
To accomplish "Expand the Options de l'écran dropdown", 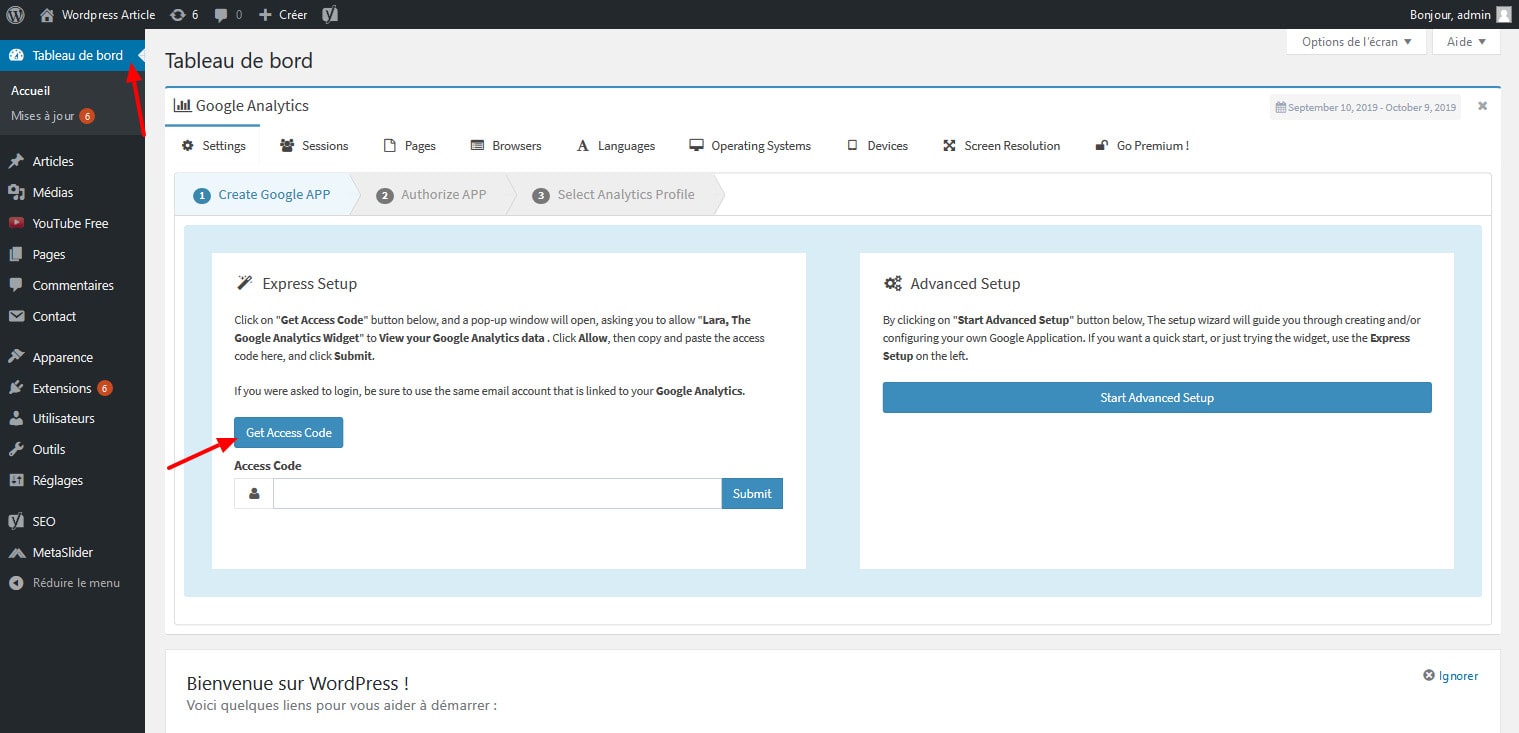I will [1356, 42].
